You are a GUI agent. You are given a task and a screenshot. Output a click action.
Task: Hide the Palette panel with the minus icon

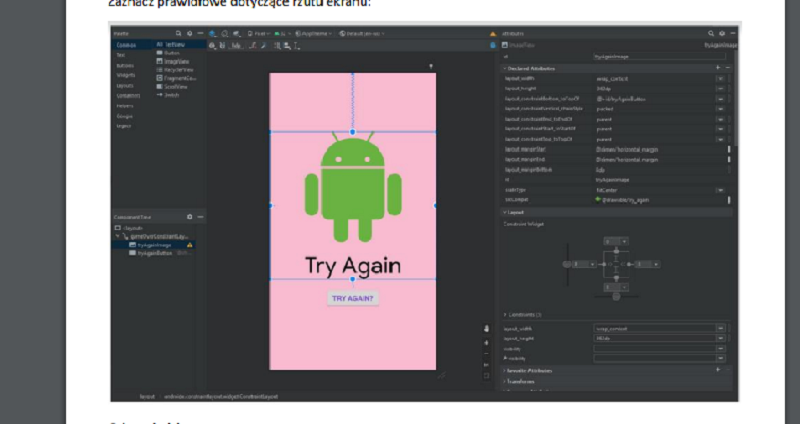(x=200, y=34)
